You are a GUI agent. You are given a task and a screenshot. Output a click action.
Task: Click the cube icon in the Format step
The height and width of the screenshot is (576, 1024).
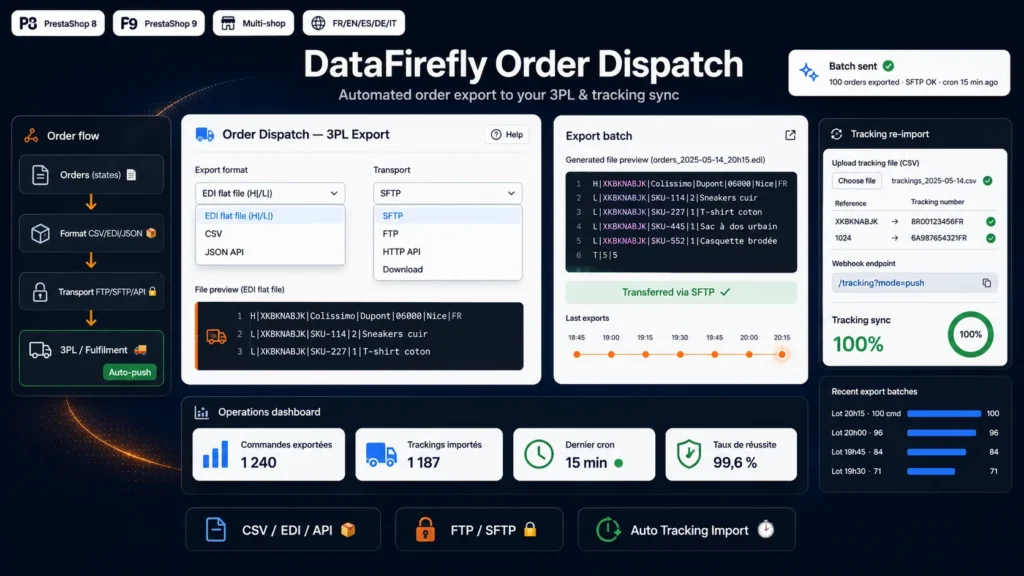[40, 233]
